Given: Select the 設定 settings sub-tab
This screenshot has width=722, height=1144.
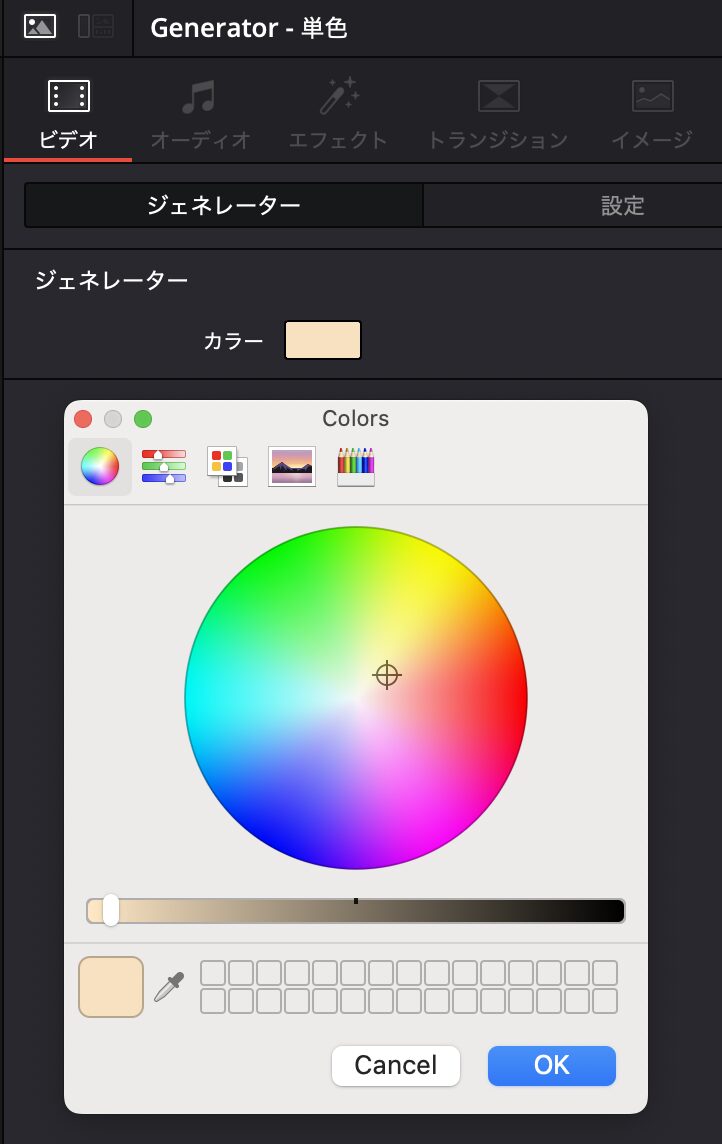Looking at the screenshot, I should (622, 206).
